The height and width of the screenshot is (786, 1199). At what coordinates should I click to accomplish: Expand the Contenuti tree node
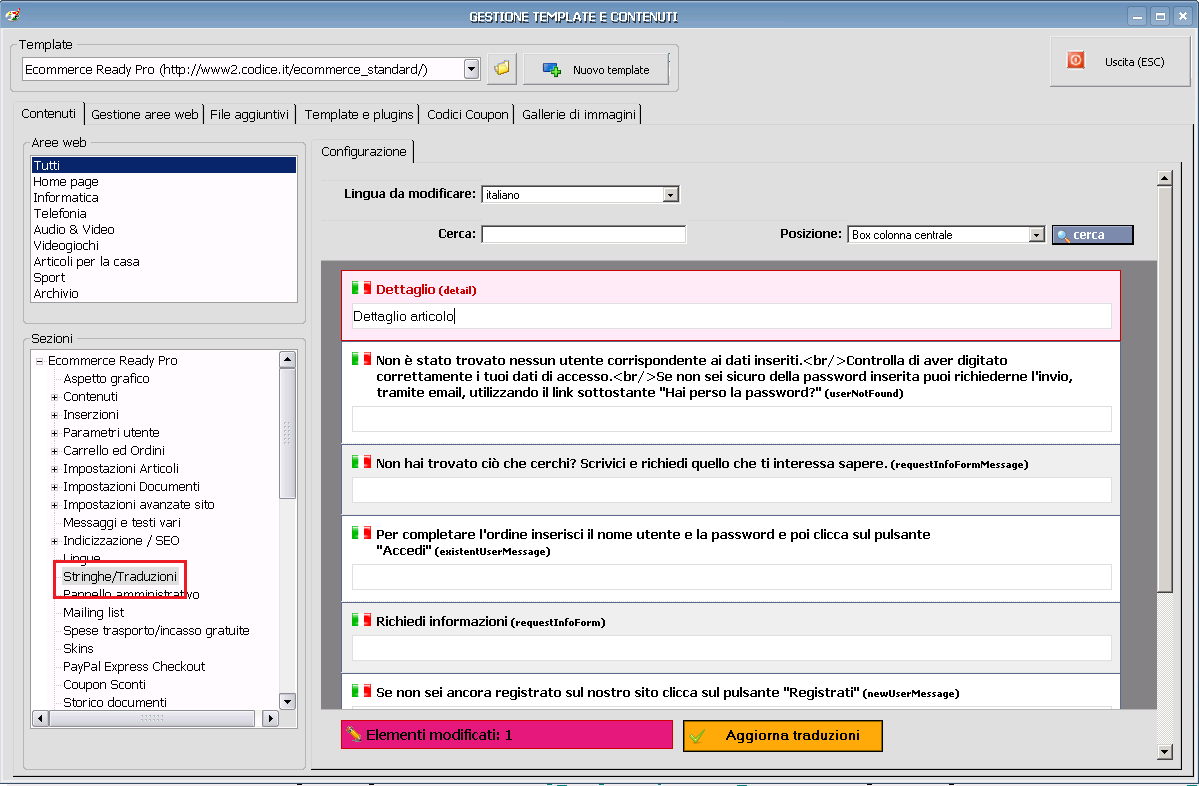click(54, 397)
